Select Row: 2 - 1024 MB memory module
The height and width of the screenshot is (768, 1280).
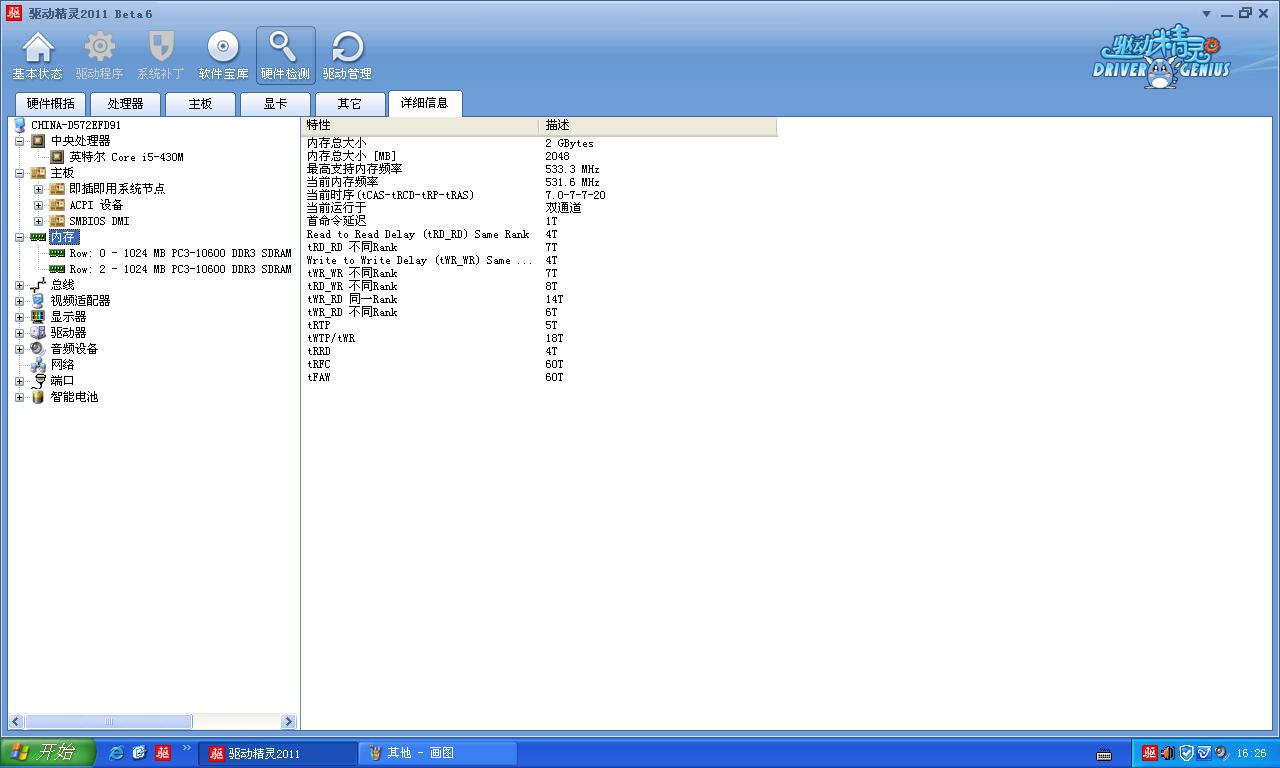180,269
